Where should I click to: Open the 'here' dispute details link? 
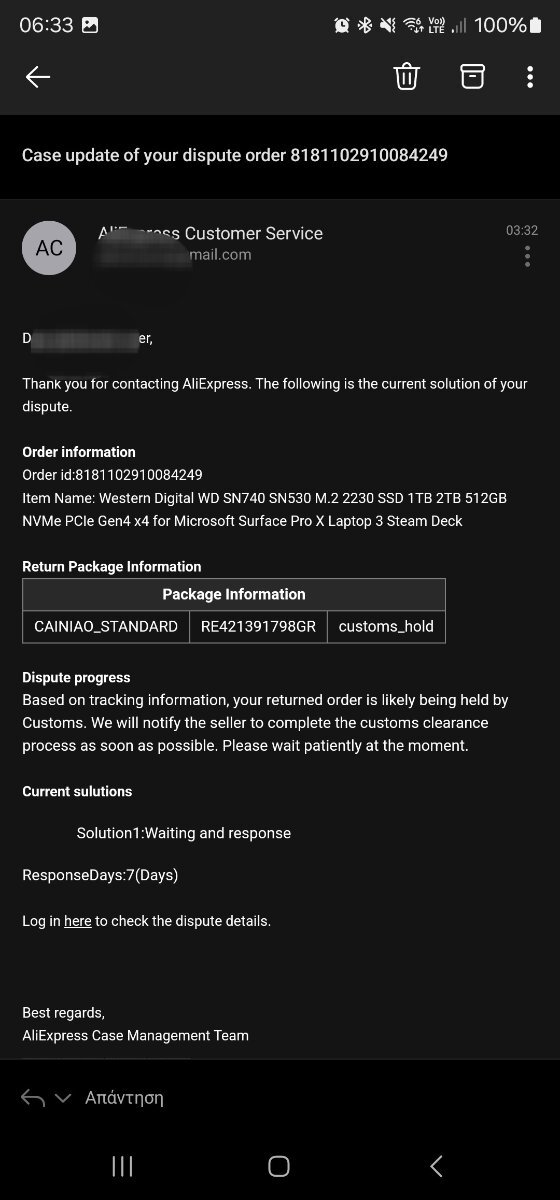click(78, 921)
